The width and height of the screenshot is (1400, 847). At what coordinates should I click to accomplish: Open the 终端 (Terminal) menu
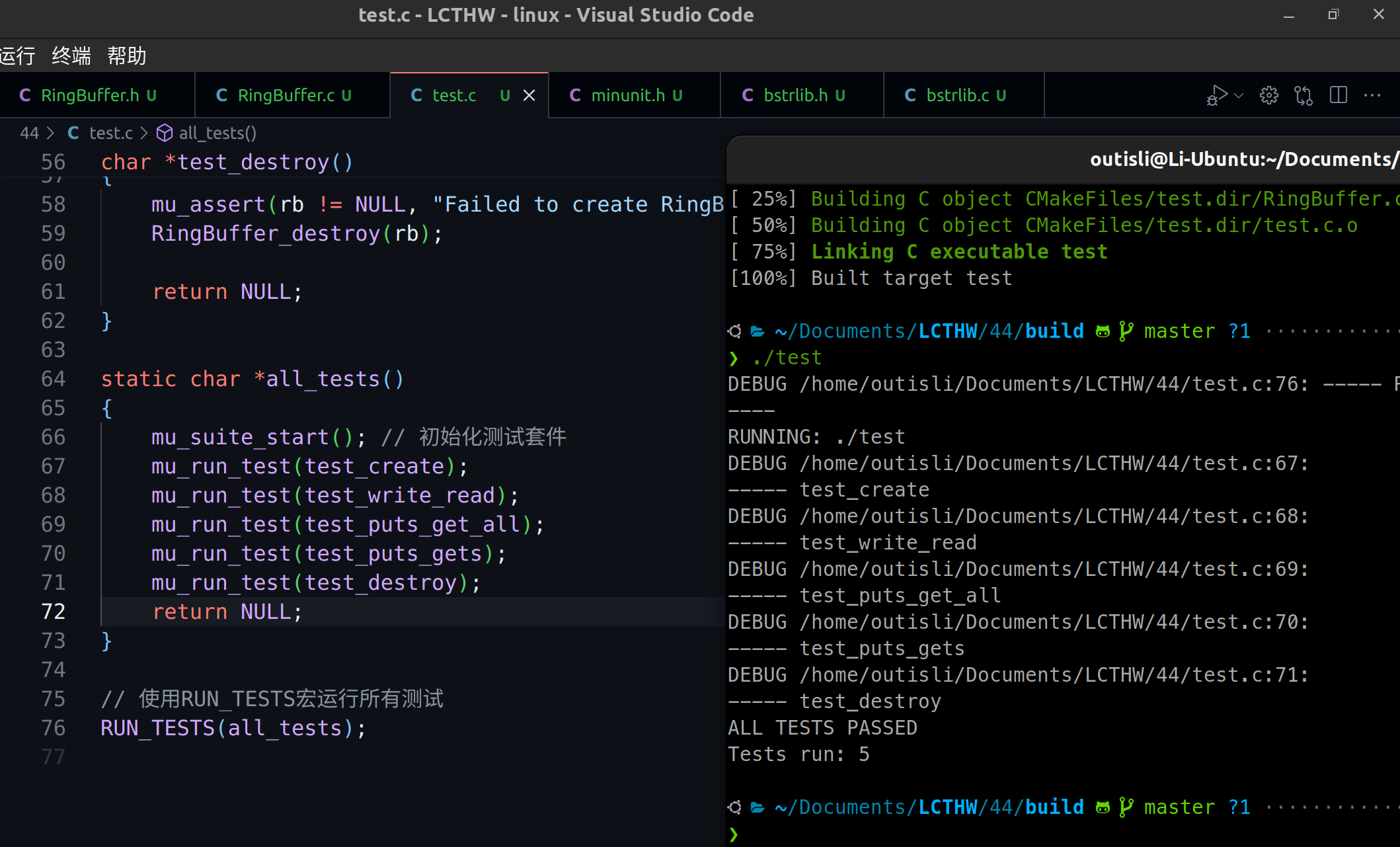(x=71, y=56)
